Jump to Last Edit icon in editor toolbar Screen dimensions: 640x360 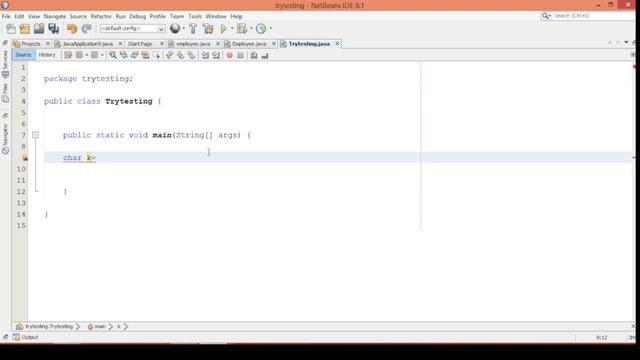[x=68, y=55]
